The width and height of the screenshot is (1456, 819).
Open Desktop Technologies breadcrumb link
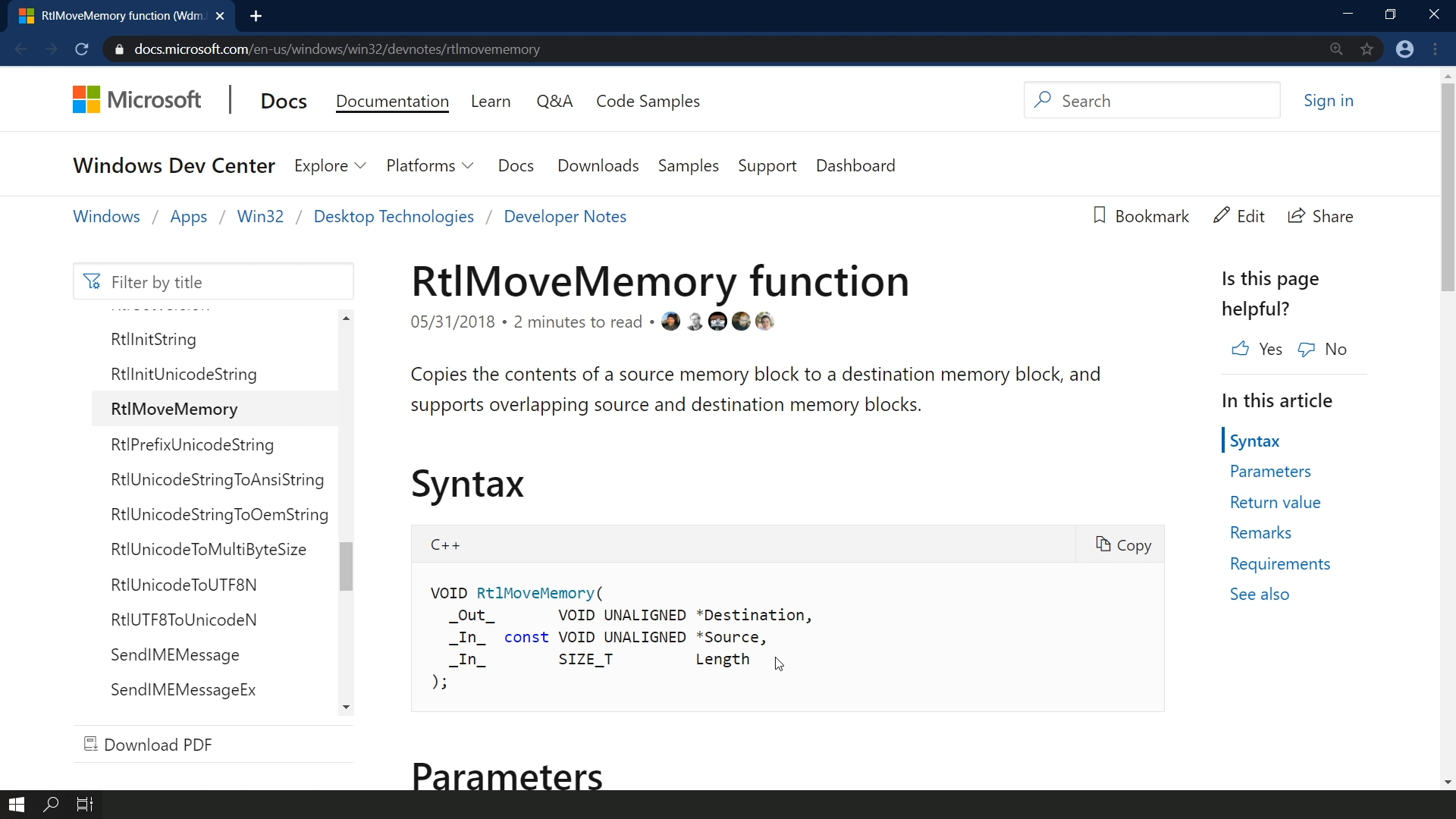[x=394, y=216]
